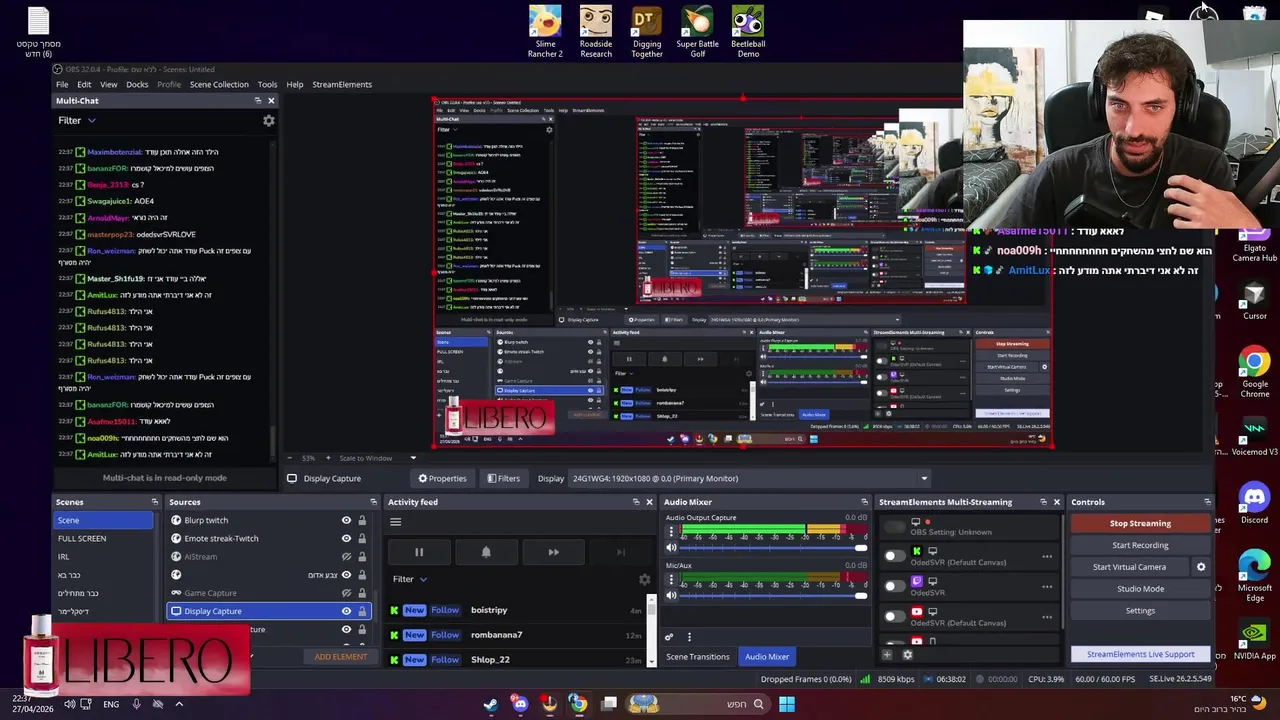The image size is (1280, 720).
Task: Click the Activity feed bell mute button
Action: coord(486,552)
